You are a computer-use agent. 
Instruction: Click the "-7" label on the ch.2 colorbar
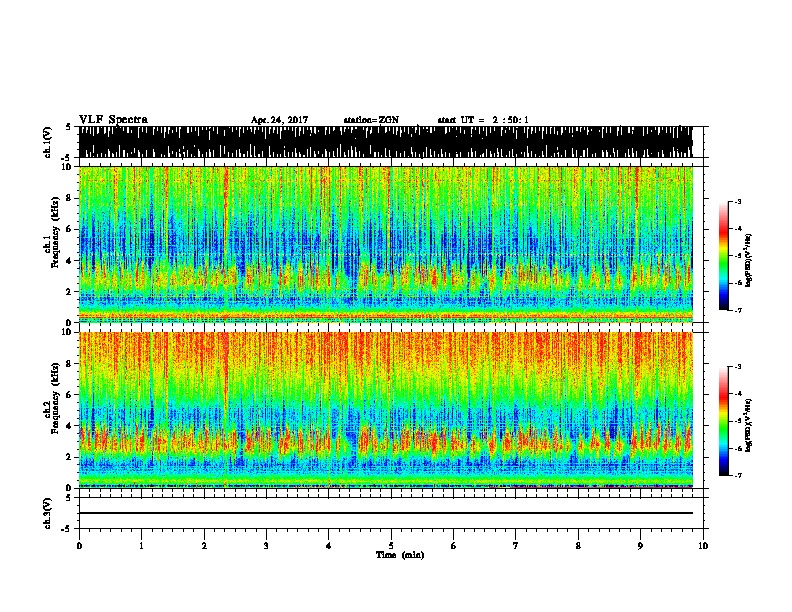[738, 476]
